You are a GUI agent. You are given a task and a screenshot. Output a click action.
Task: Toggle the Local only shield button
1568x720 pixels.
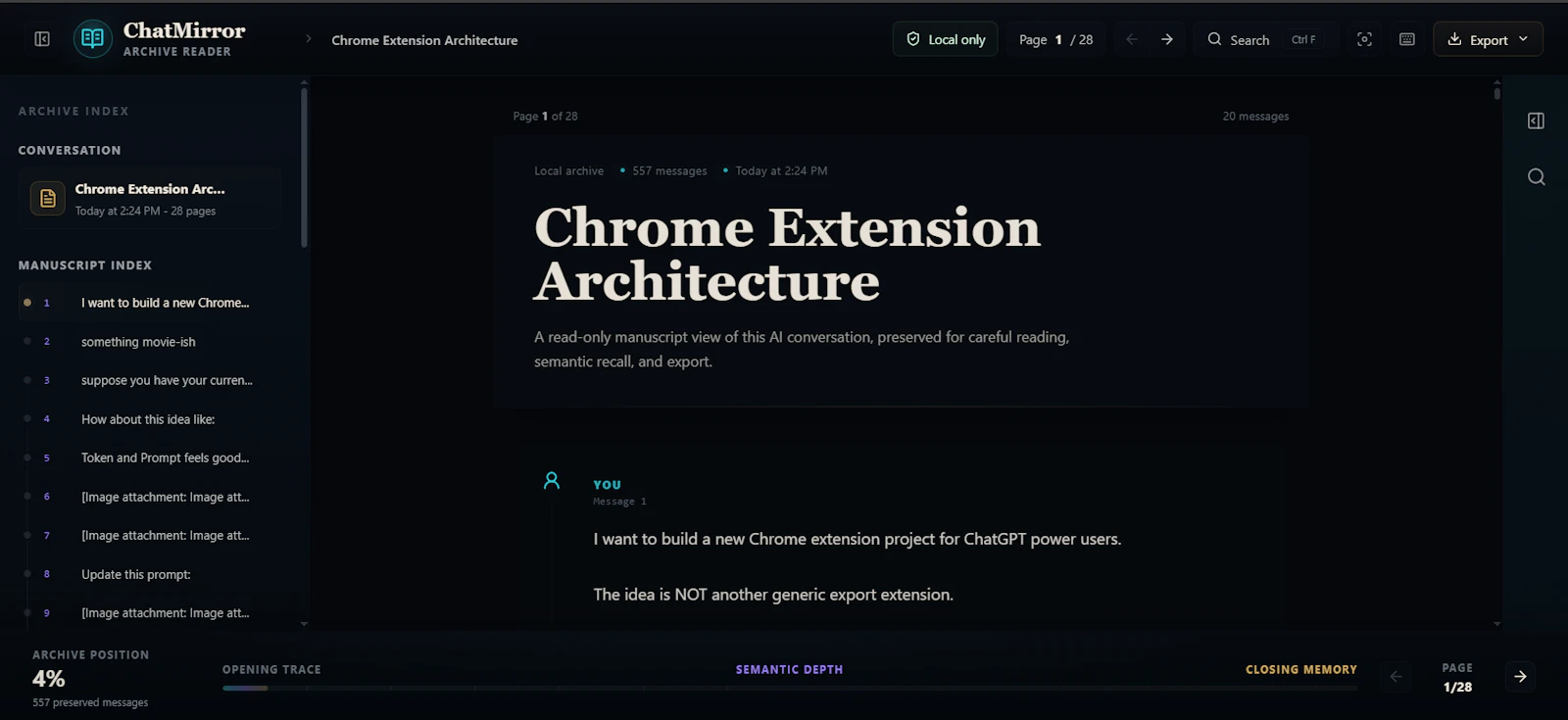(x=946, y=39)
